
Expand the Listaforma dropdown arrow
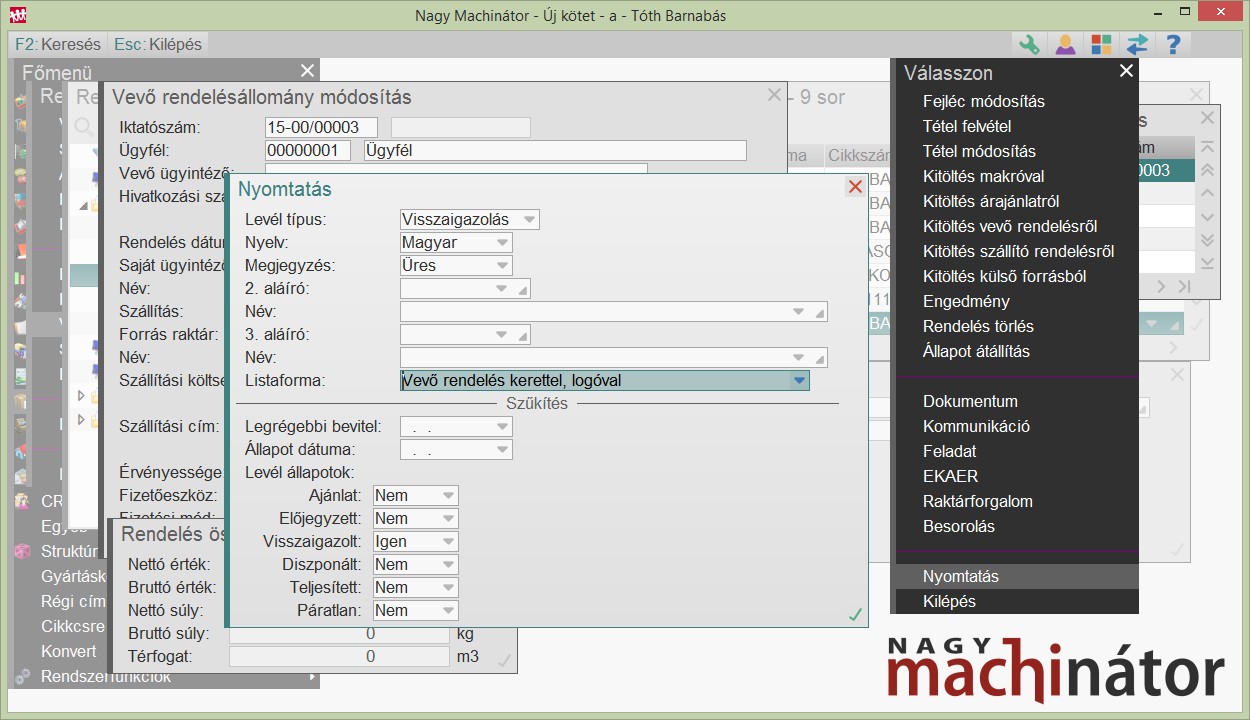point(798,380)
